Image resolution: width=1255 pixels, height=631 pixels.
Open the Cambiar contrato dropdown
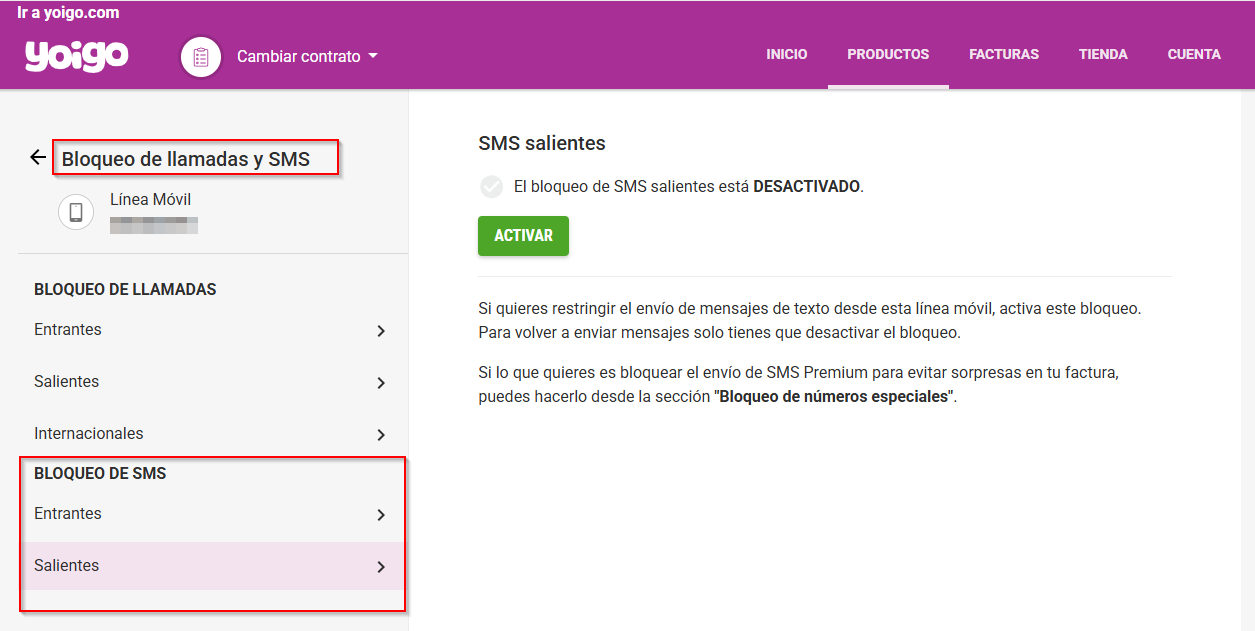coord(296,56)
